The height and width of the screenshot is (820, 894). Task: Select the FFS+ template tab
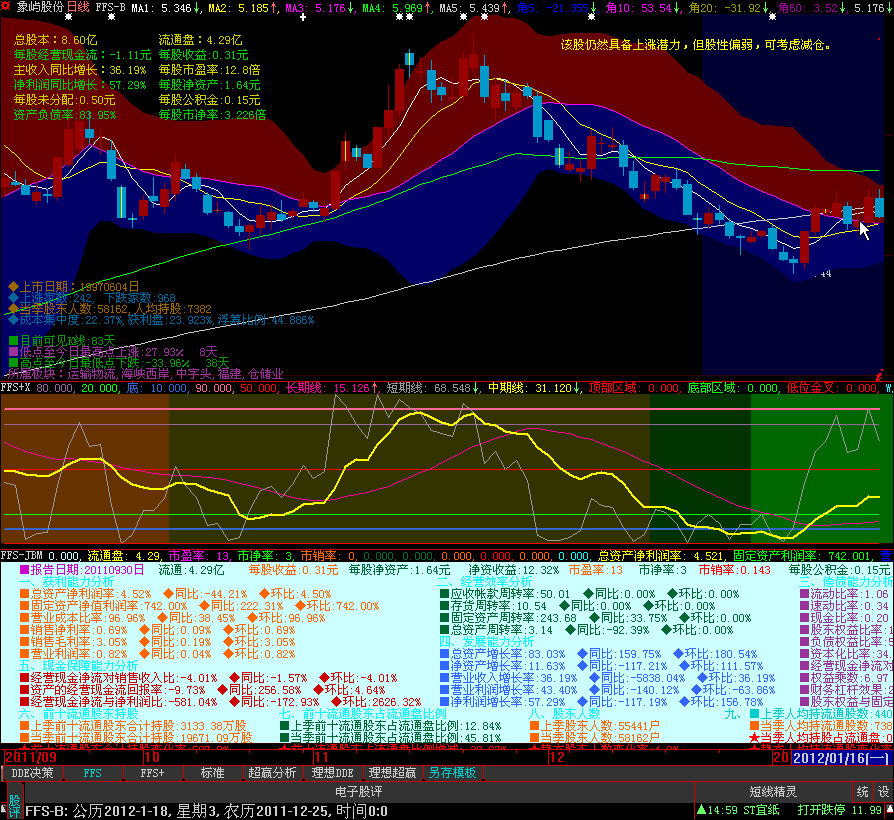pos(152,773)
